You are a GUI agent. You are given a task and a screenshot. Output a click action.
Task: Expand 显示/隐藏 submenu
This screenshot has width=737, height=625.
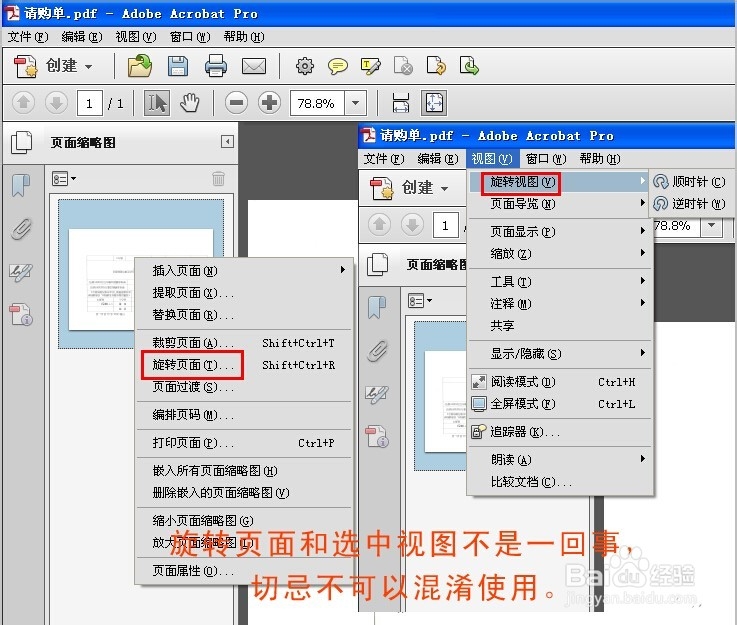559,353
